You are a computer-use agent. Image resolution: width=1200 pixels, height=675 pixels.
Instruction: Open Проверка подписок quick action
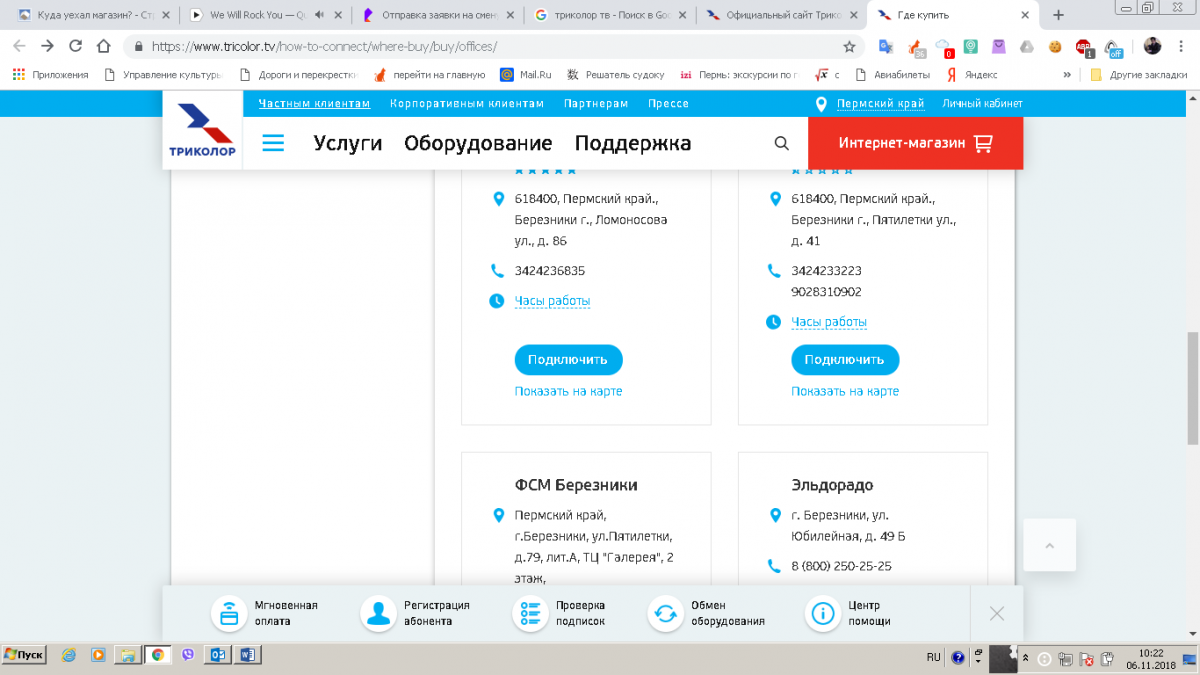point(530,613)
